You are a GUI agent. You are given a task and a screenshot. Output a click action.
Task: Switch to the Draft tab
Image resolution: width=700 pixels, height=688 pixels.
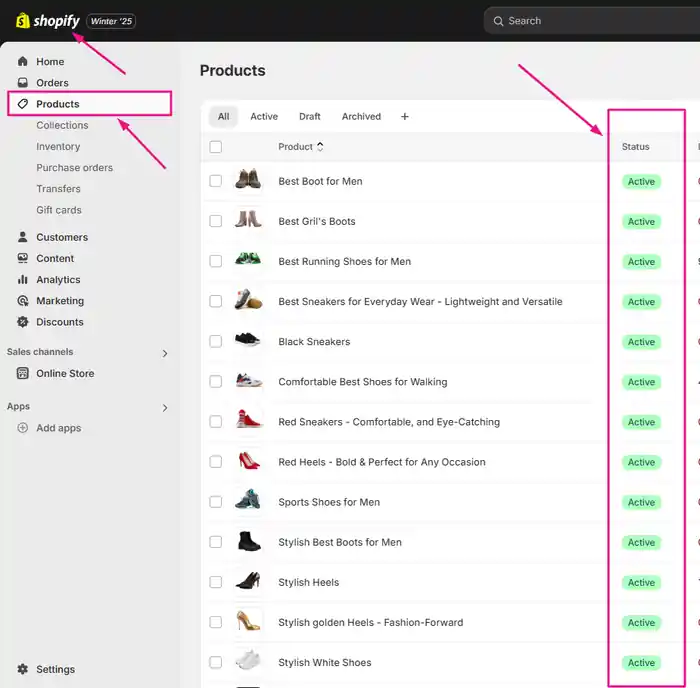(x=309, y=117)
